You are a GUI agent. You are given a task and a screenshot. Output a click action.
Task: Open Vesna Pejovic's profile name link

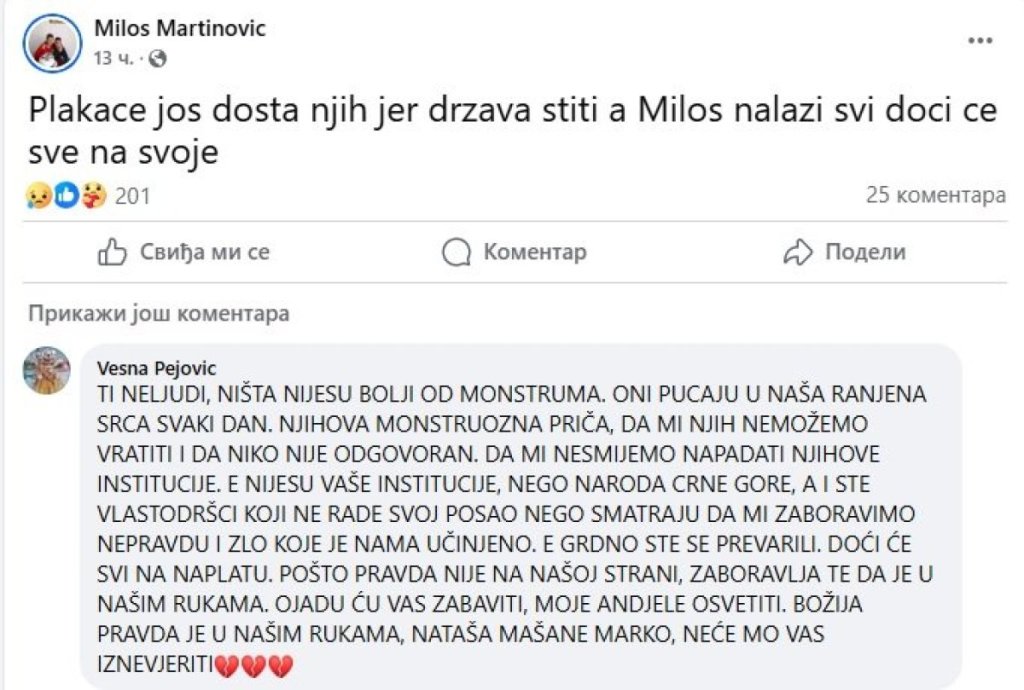(x=156, y=367)
